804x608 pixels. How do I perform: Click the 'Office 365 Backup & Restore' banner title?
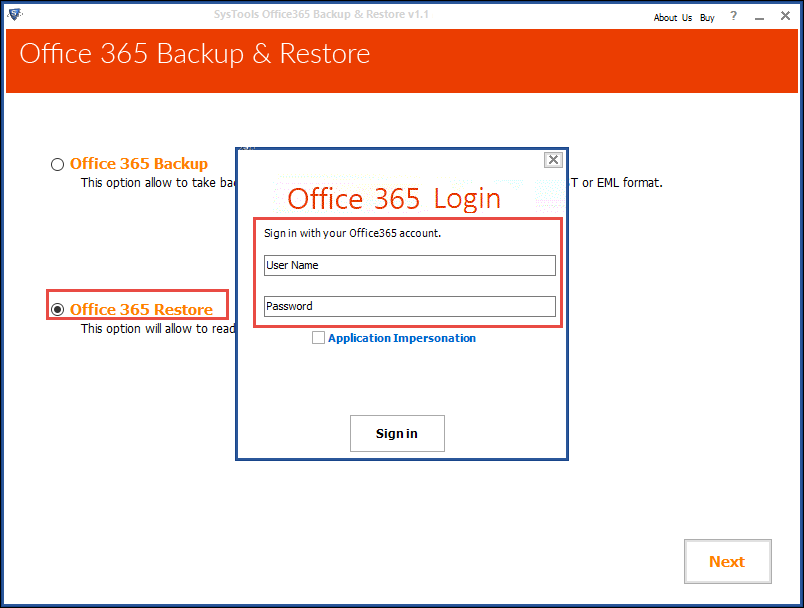(x=195, y=54)
